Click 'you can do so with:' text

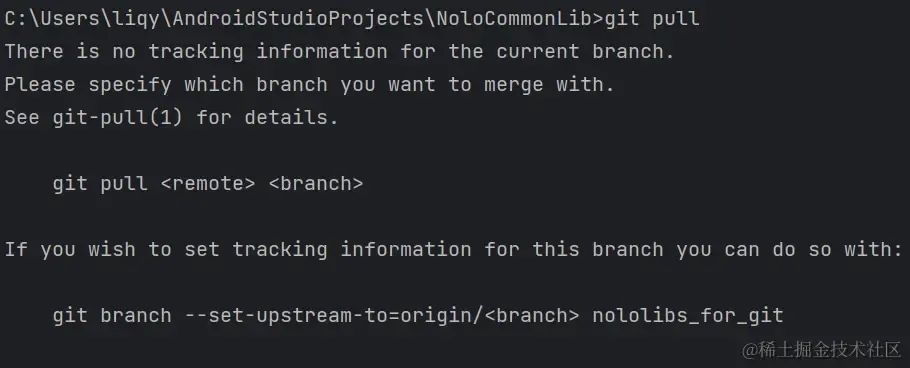pyautogui.click(x=789, y=250)
